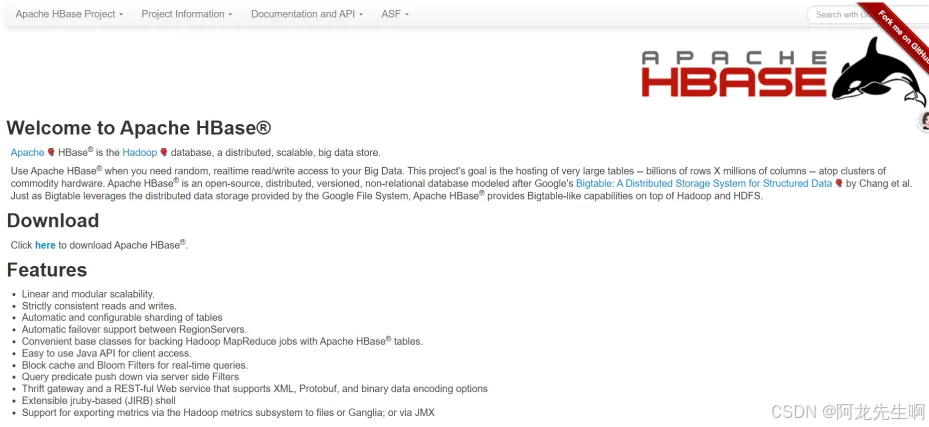This screenshot has width=929, height=427.
Task: Click external-link icon after Bigtable paper link
Action: (838, 184)
